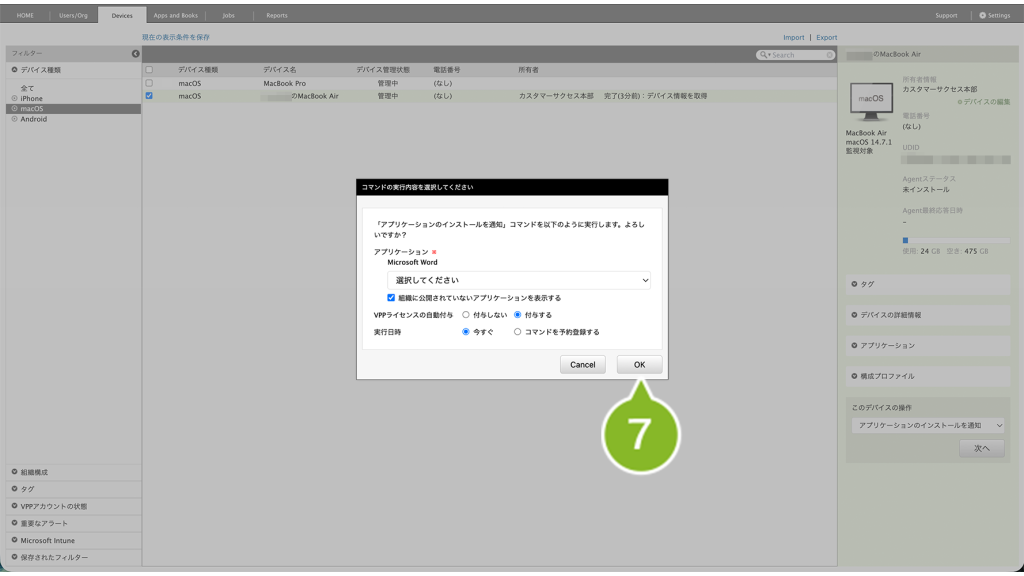
Task: Check the MacBook Pro row checkbox
Action: 149,84
